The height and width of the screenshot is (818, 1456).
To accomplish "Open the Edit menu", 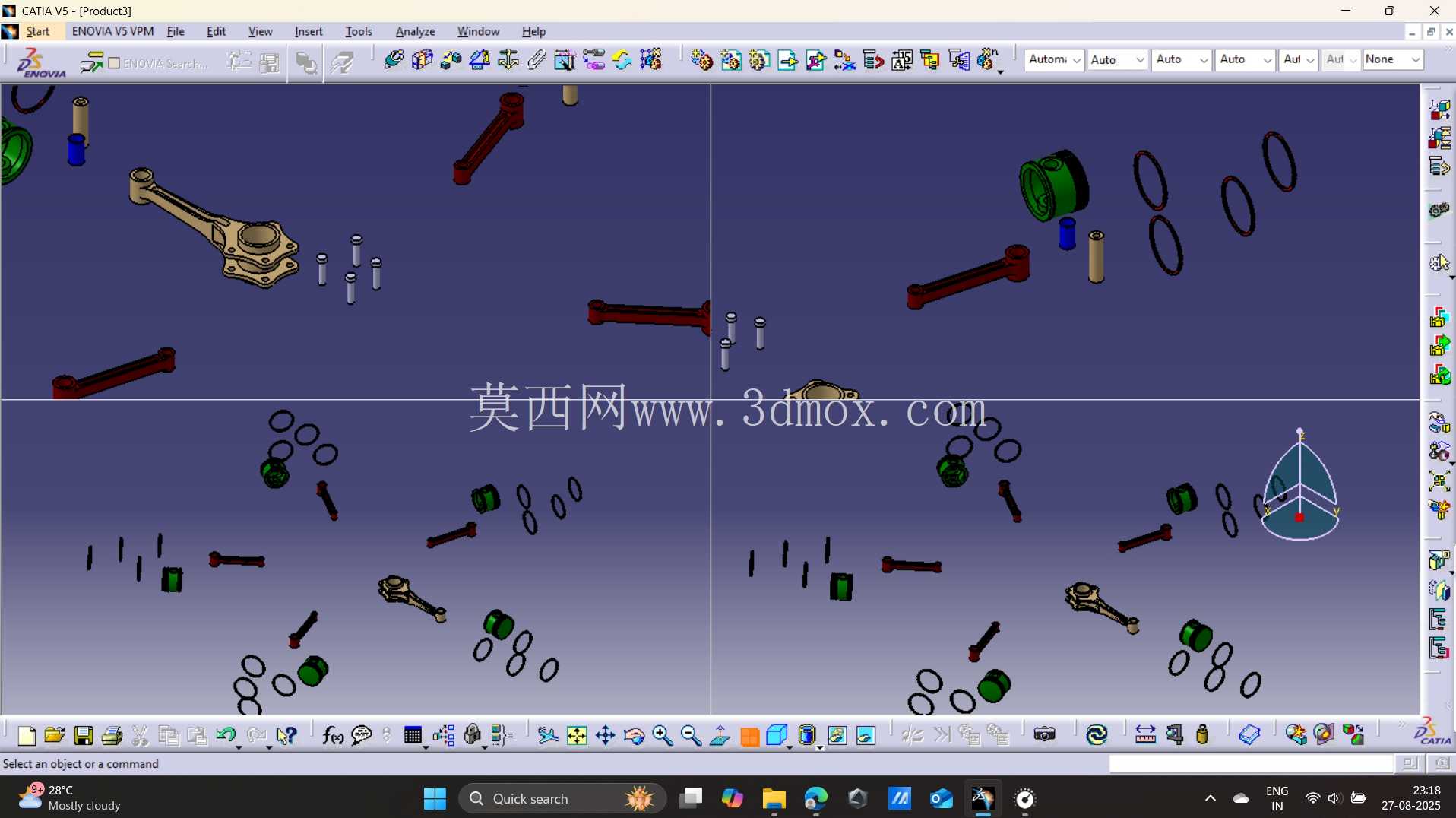I will click(216, 31).
